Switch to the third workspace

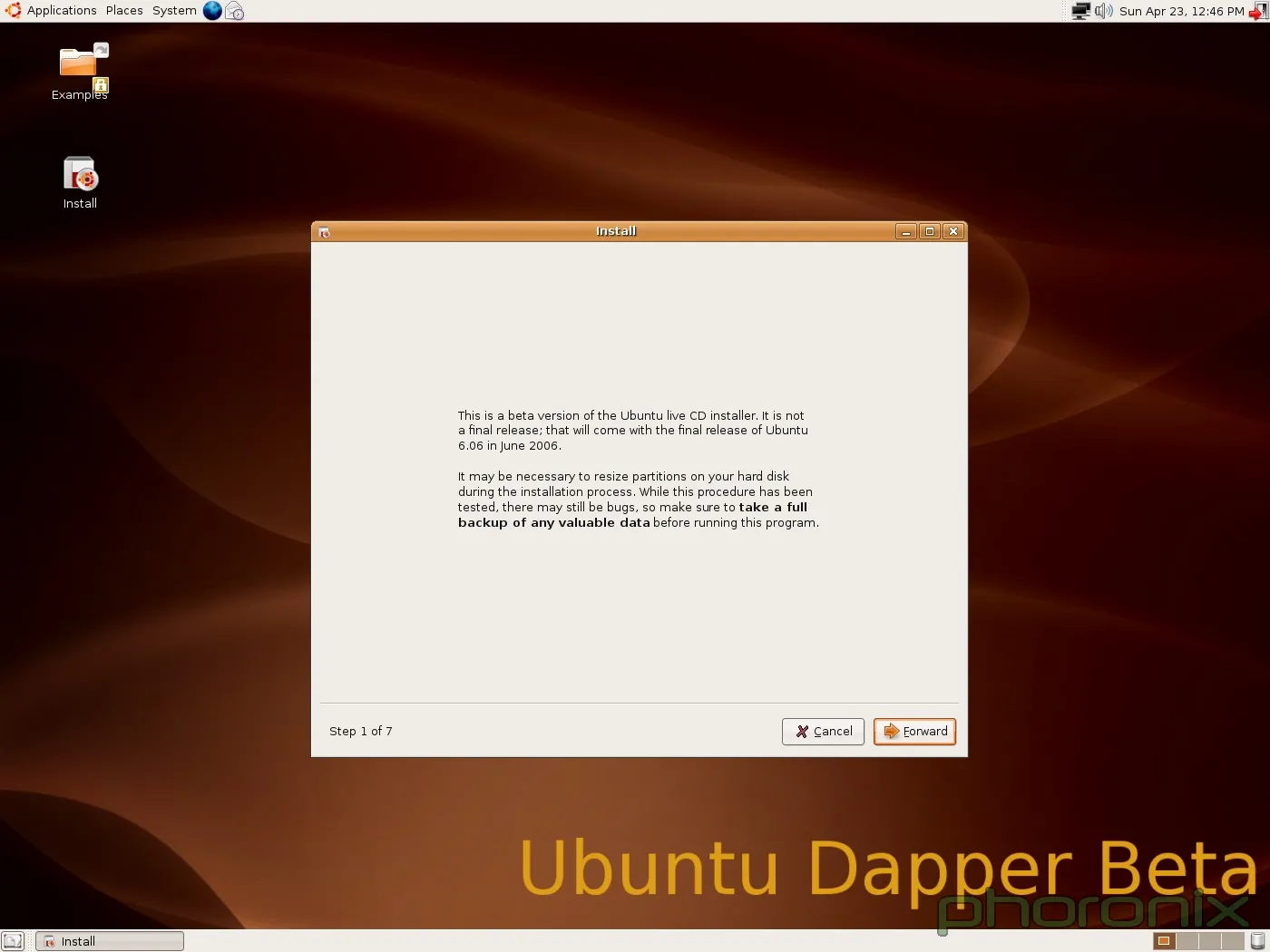(1210, 941)
